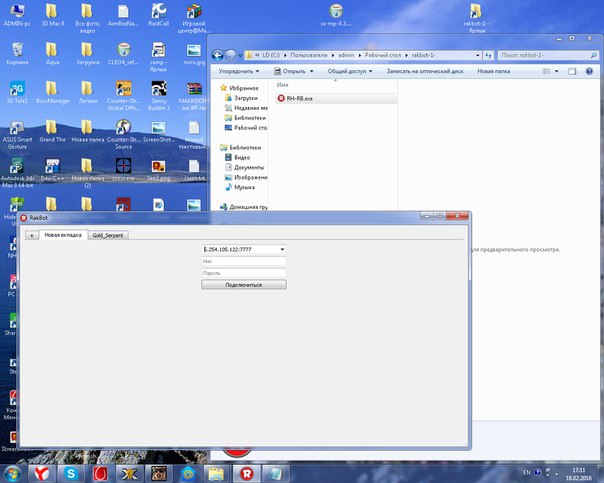Screen dimensions: 604x483
Task: Open the Aqua folder on desktop
Action: 52,53
